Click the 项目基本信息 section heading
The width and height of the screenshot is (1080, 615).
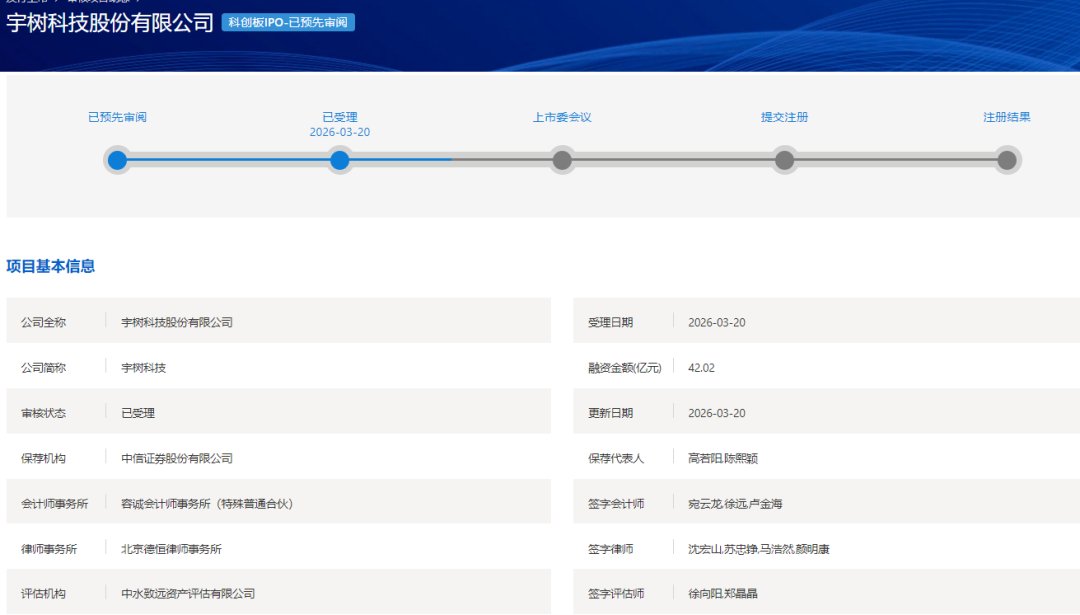click(52, 268)
